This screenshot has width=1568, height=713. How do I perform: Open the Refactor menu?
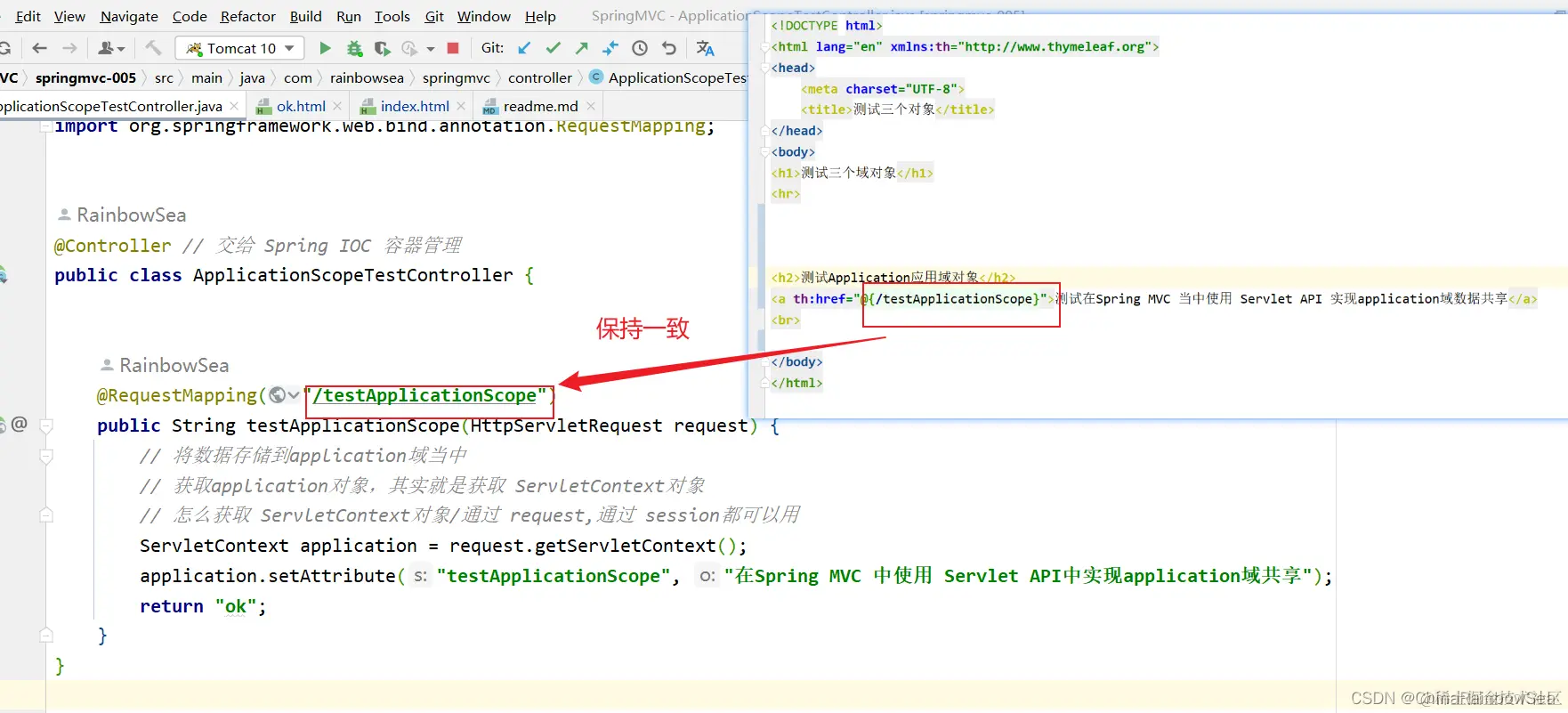pyautogui.click(x=248, y=16)
